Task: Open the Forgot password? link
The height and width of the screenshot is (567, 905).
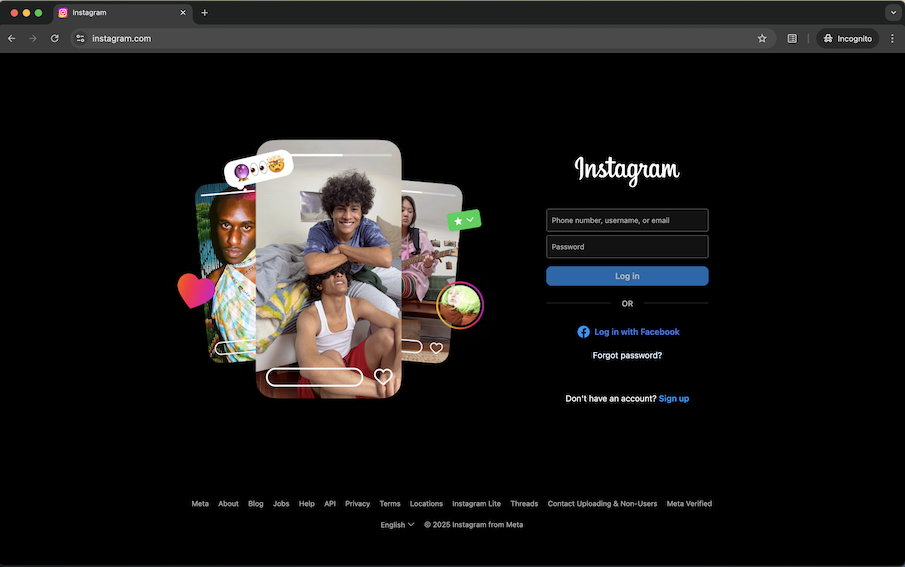Action: (627, 356)
